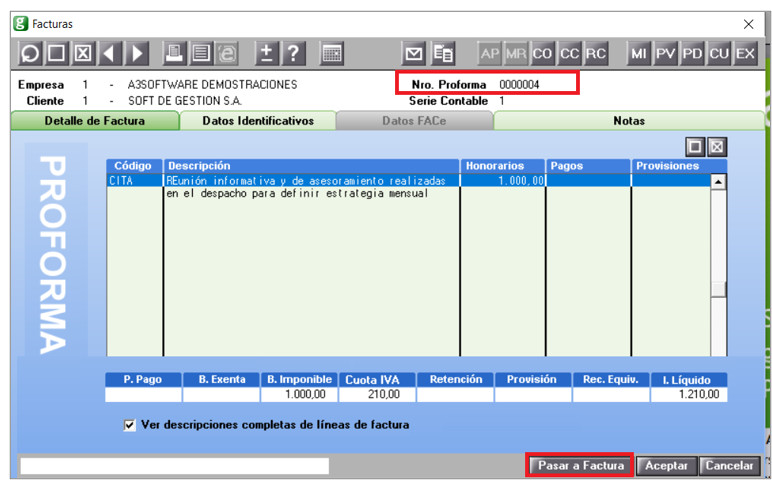Click the document list preview icon
Viewport: 772px width, 484px height.
201,53
